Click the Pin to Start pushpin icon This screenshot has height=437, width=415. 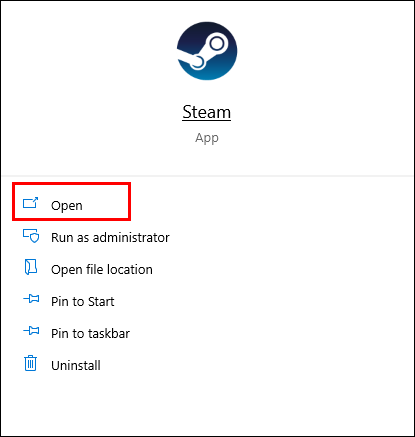[x=31, y=299]
